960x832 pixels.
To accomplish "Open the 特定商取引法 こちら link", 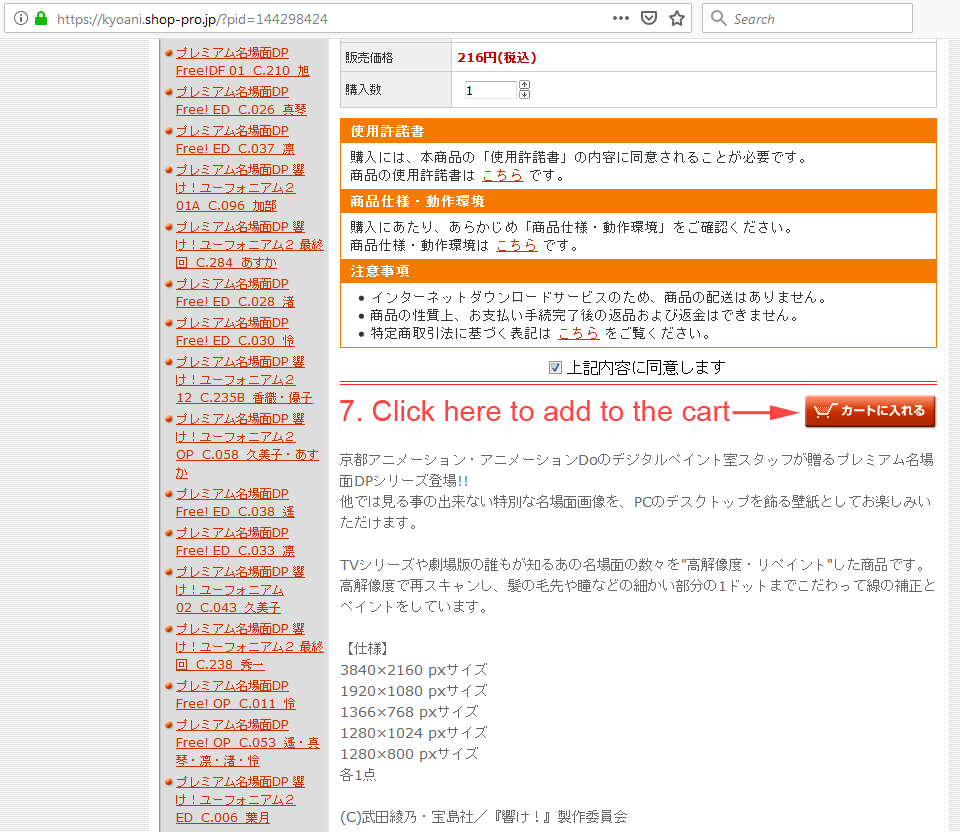I will pyautogui.click(x=578, y=333).
